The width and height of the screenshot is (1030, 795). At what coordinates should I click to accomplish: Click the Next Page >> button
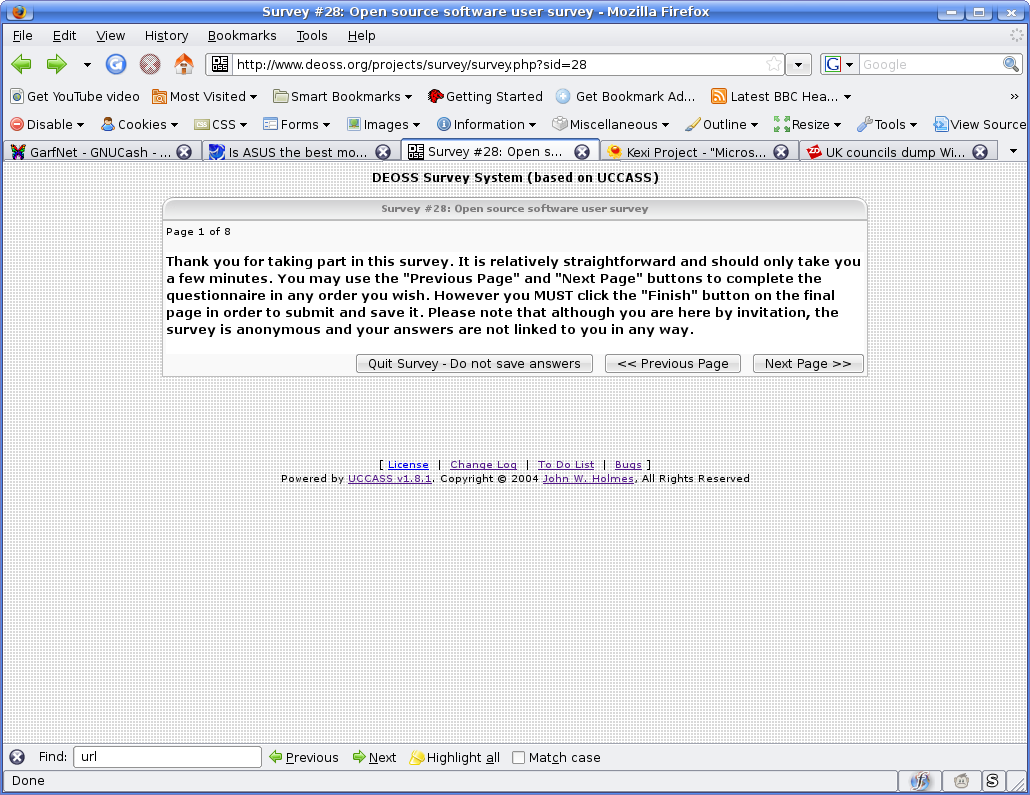point(808,363)
